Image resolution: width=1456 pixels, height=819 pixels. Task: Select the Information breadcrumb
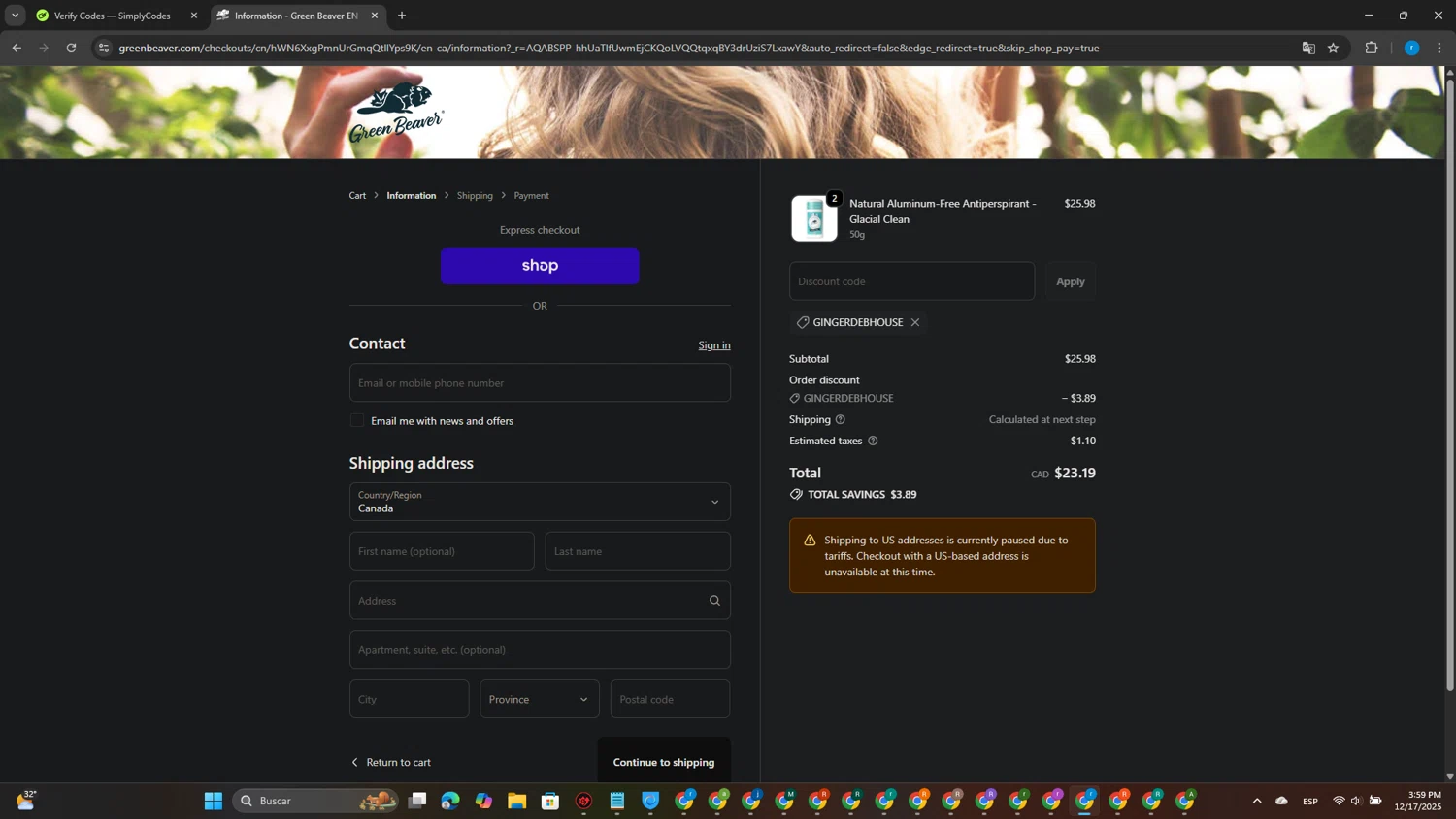pos(412,196)
